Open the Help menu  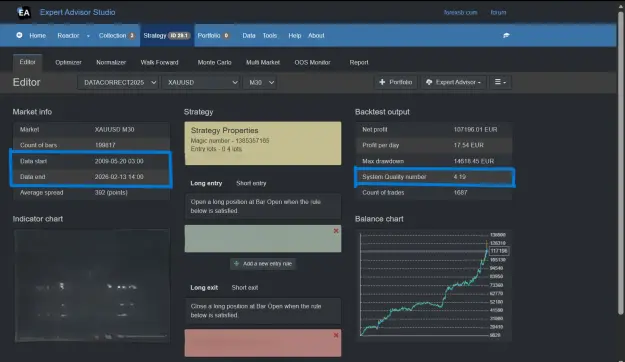295,35
